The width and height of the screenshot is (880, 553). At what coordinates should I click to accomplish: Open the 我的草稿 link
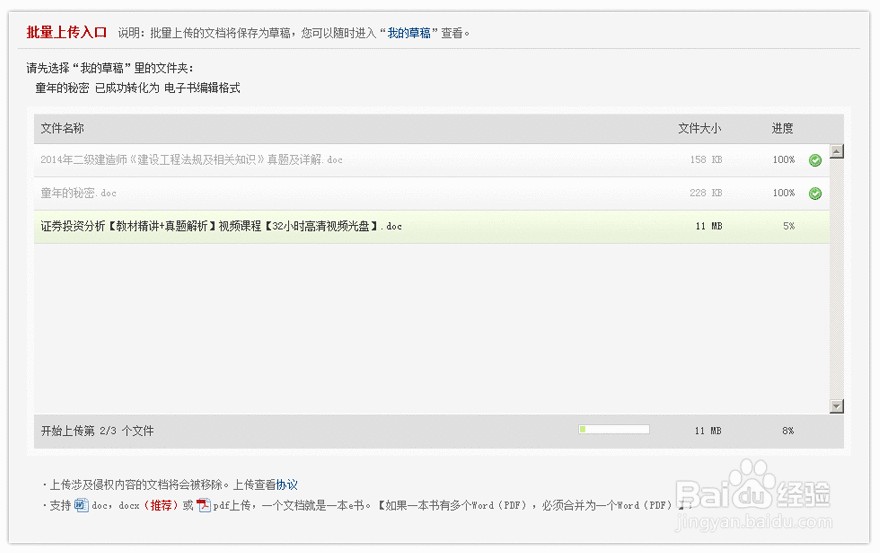409,33
